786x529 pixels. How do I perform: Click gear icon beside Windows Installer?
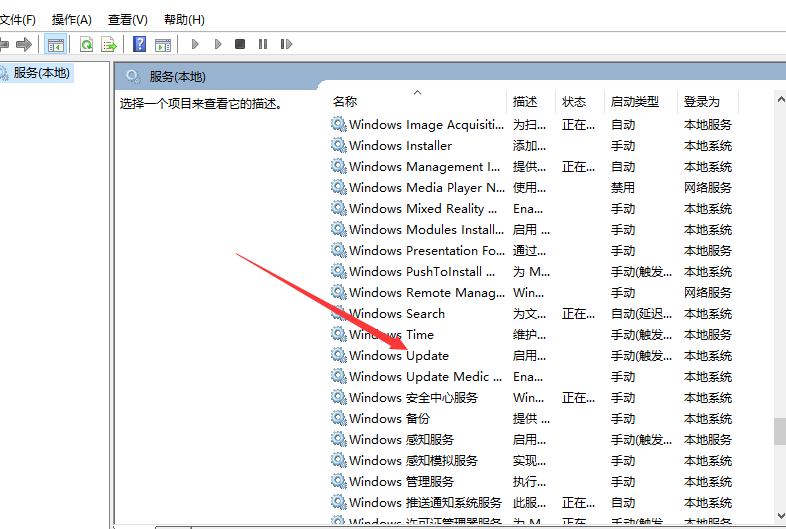coord(339,145)
